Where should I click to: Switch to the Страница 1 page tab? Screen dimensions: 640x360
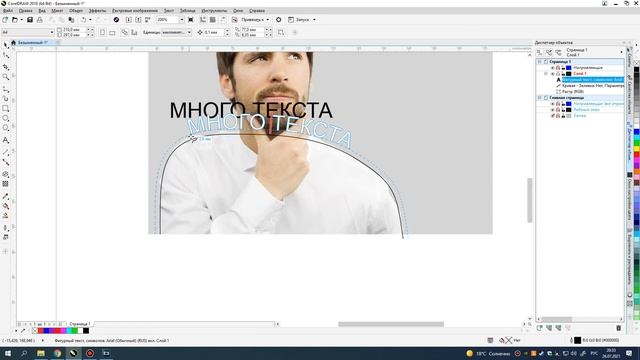[x=80, y=324]
